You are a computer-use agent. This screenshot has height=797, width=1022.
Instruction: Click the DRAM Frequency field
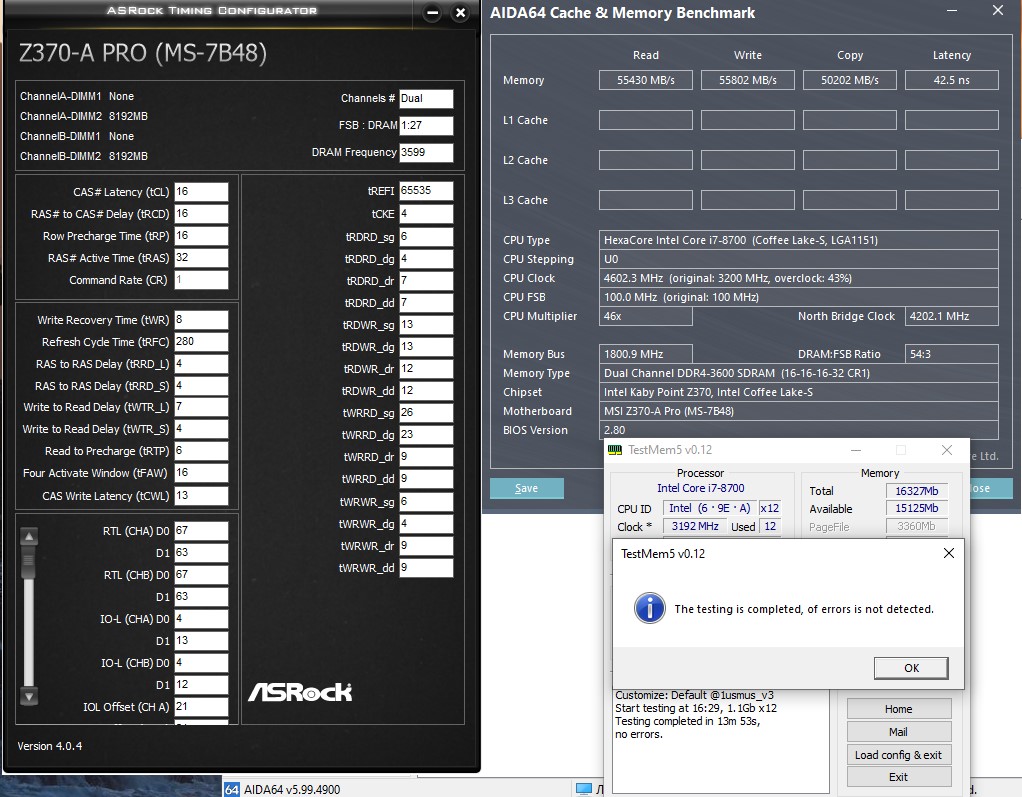coord(426,152)
